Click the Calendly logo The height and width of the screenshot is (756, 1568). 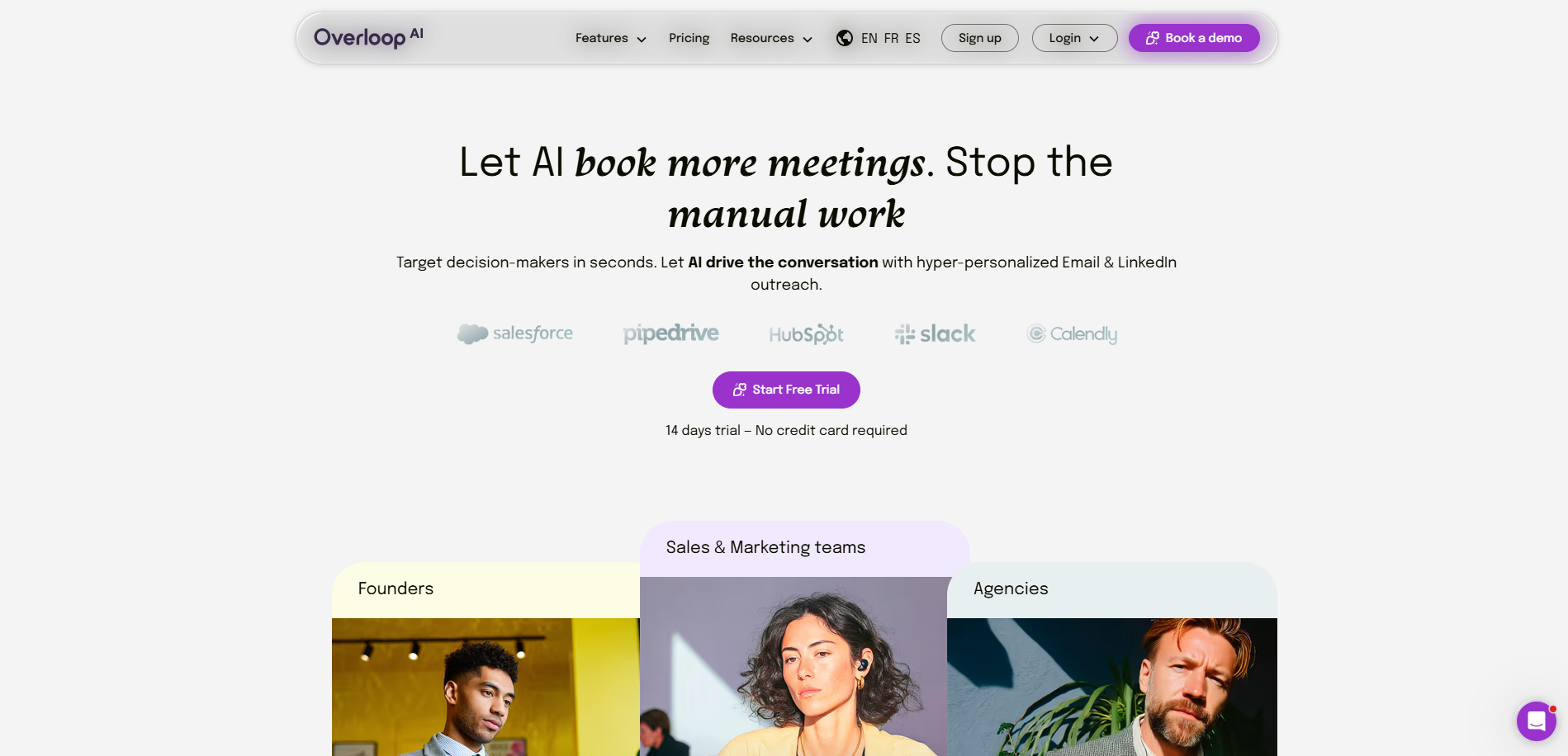tap(1072, 333)
